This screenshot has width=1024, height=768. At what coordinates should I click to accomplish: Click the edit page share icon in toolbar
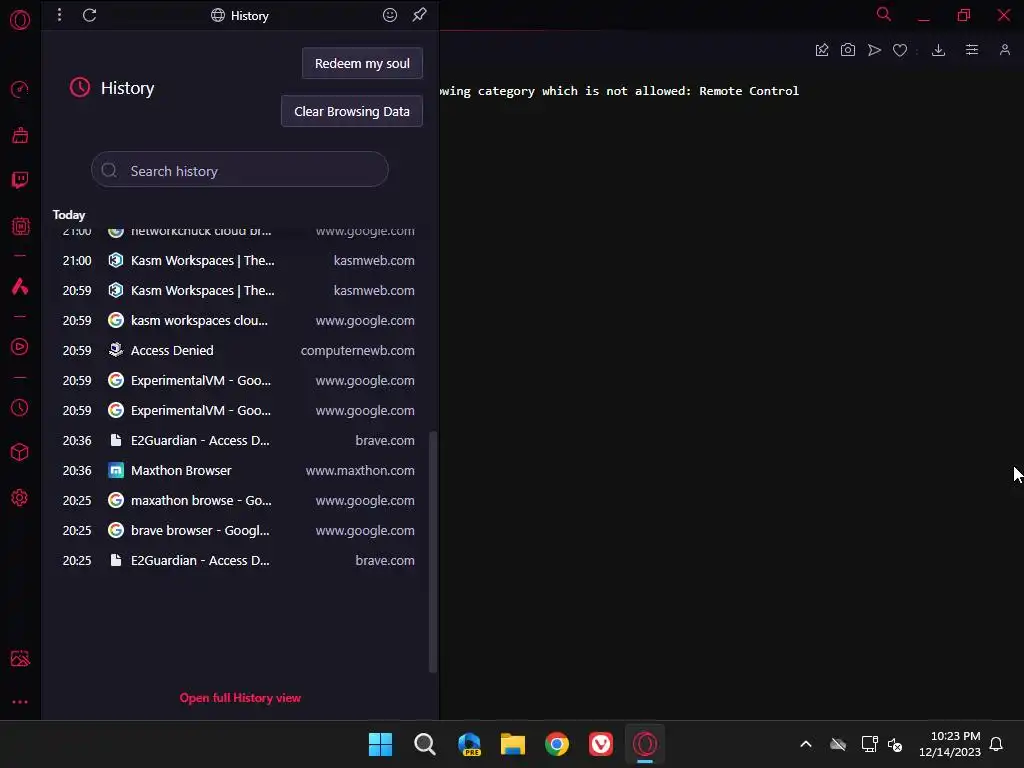click(822, 50)
